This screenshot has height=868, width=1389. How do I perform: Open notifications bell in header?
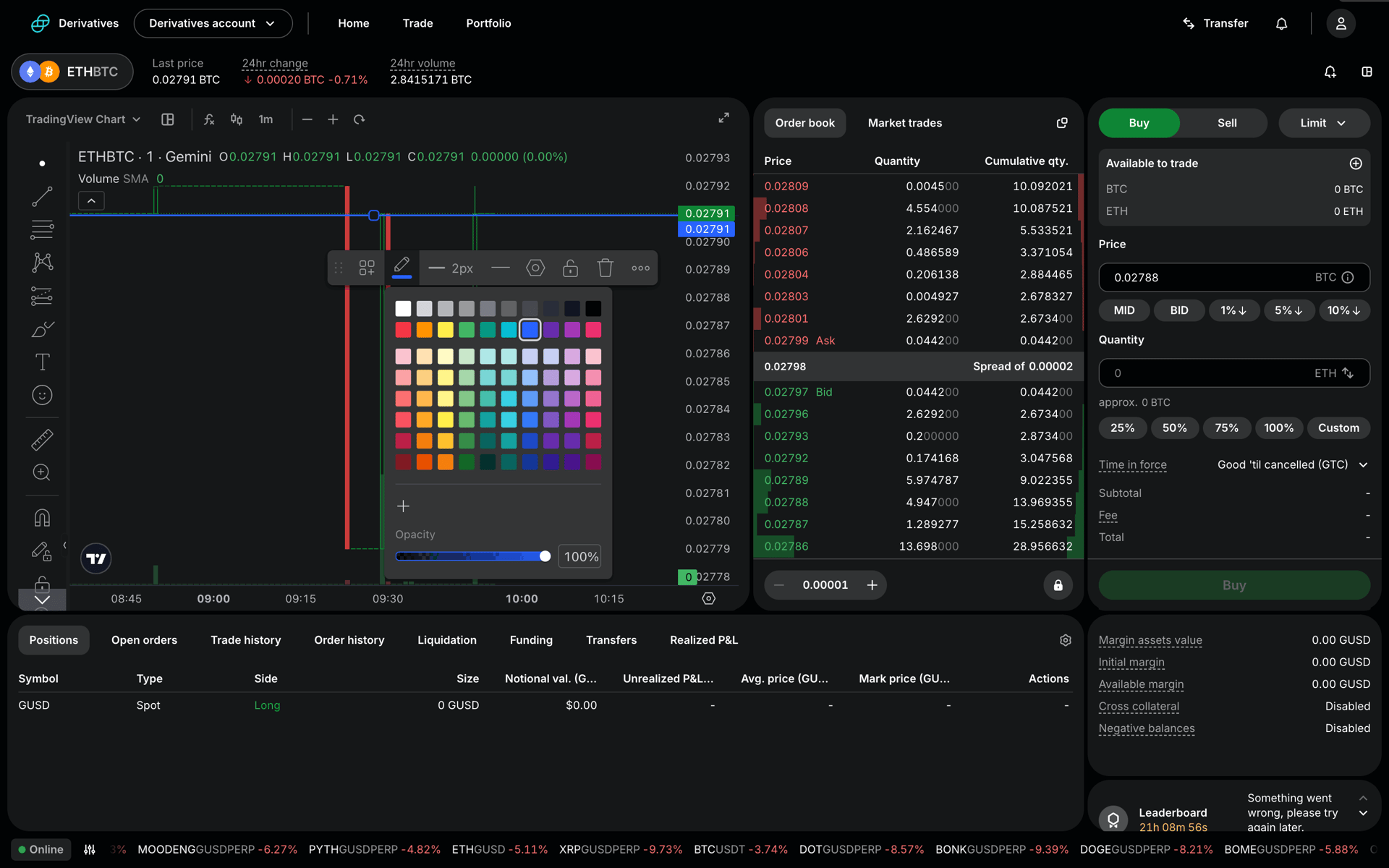1281,24
